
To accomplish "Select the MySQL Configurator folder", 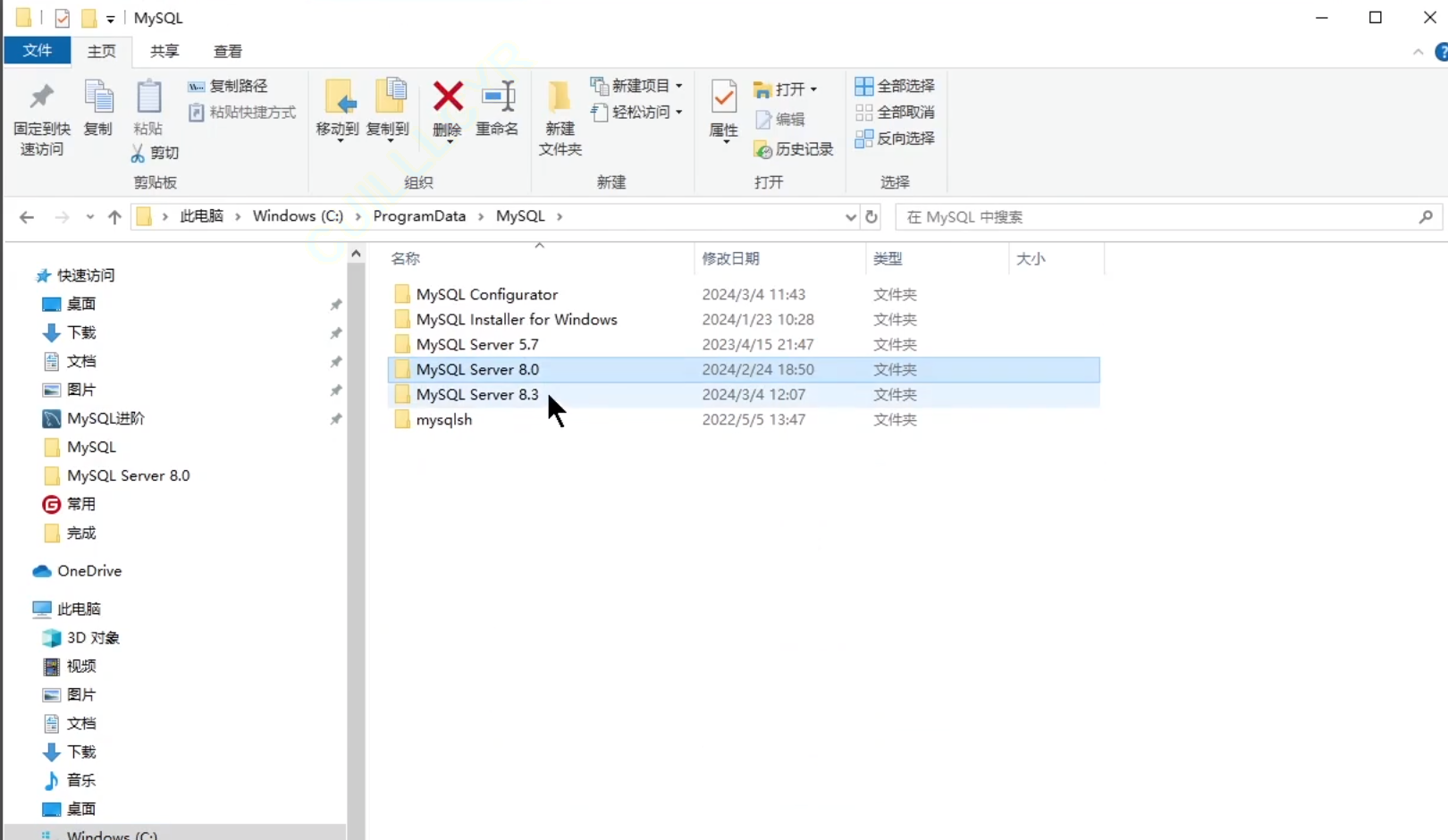I will point(744,294).
